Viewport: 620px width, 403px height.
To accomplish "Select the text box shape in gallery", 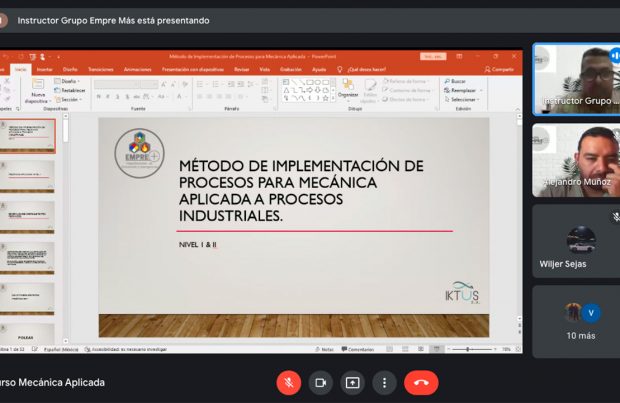I will coord(286,82).
